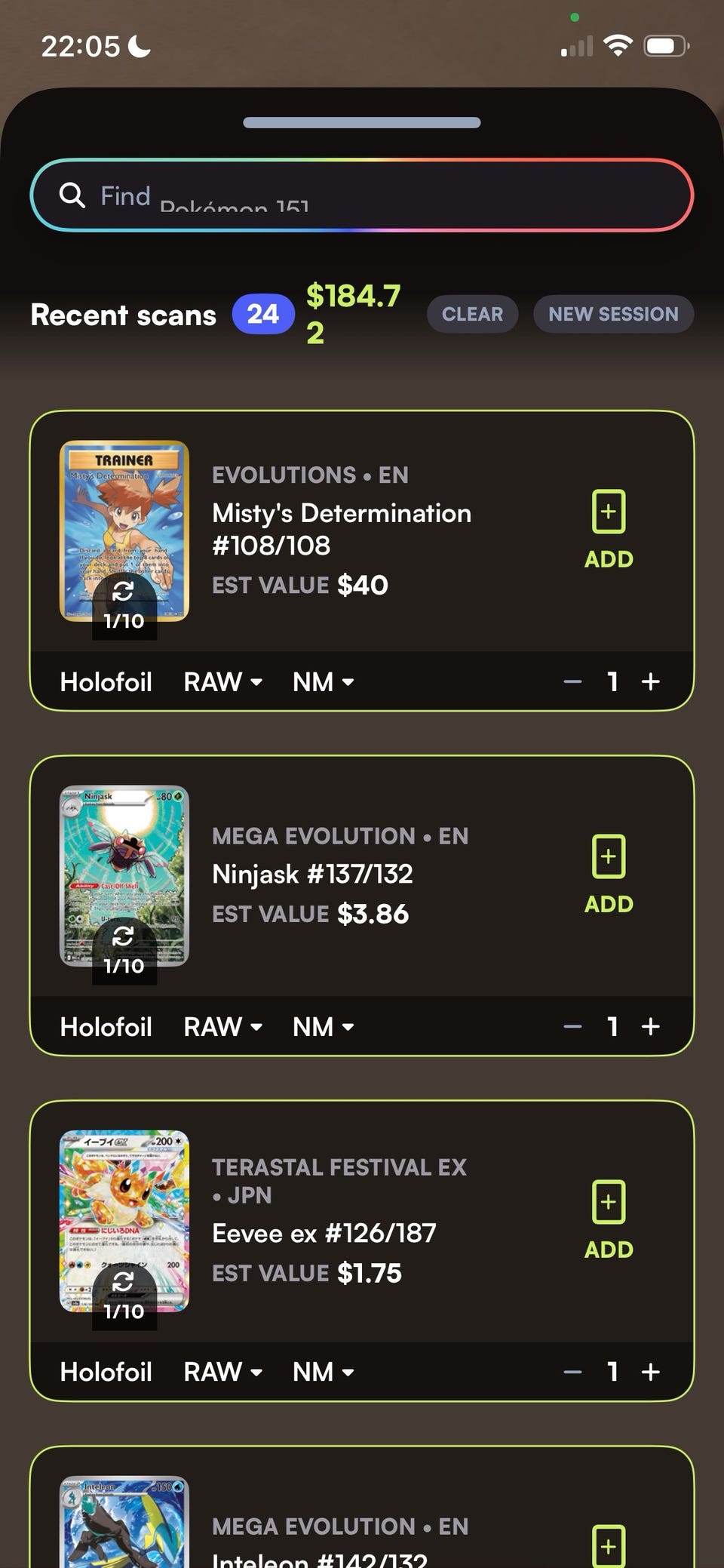Image resolution: width=724 pixels, height=1568 pixels.
Task: Select Holofoil label on Ninjask card
Action: 106,1026
